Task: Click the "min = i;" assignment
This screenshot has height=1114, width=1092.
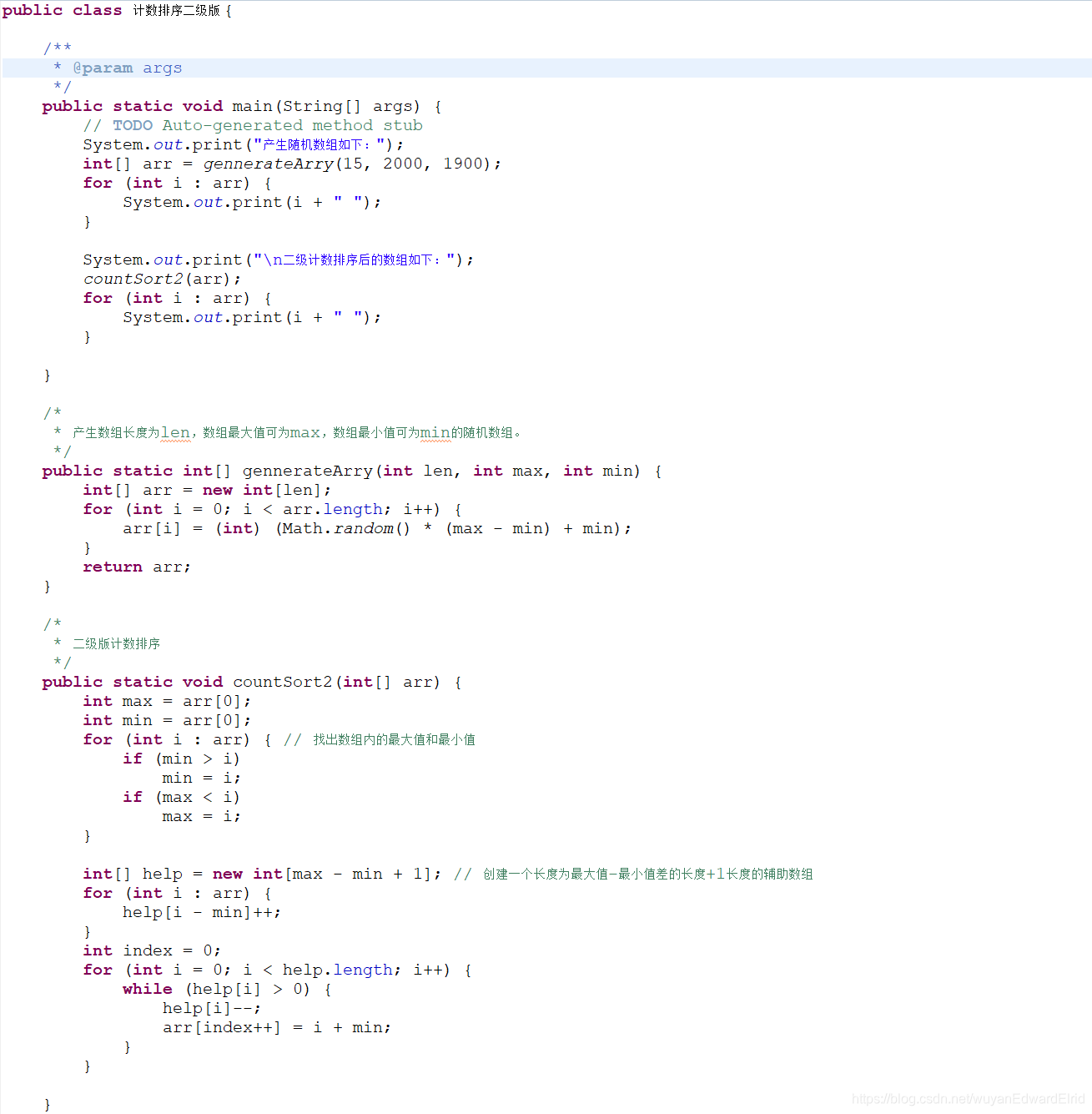Action: click(201, 778)
